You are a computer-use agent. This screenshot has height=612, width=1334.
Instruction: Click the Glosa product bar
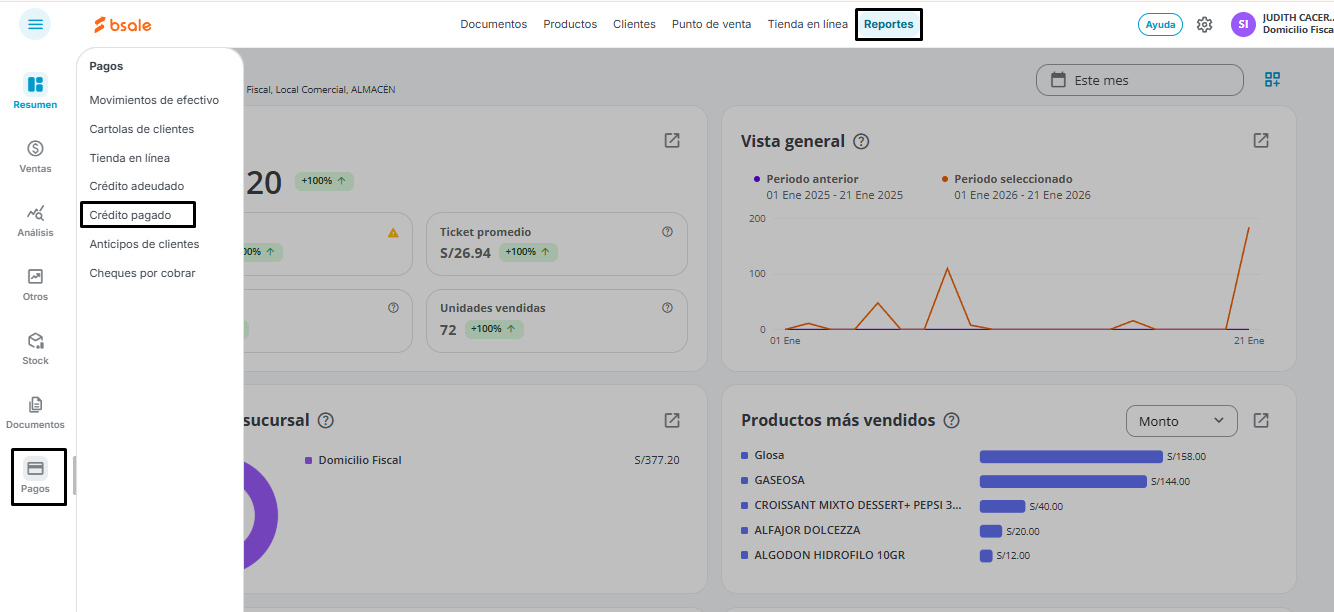[1071, 456]
